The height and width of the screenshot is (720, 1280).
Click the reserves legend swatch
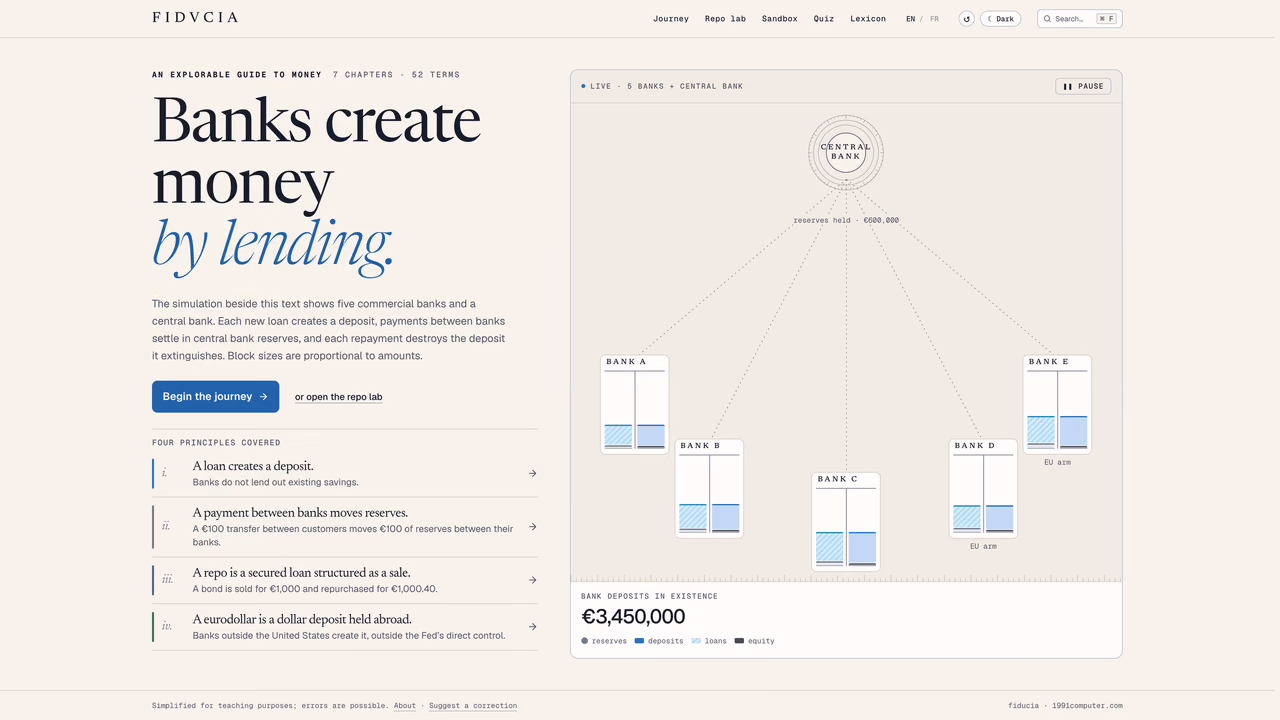[585, 641]
